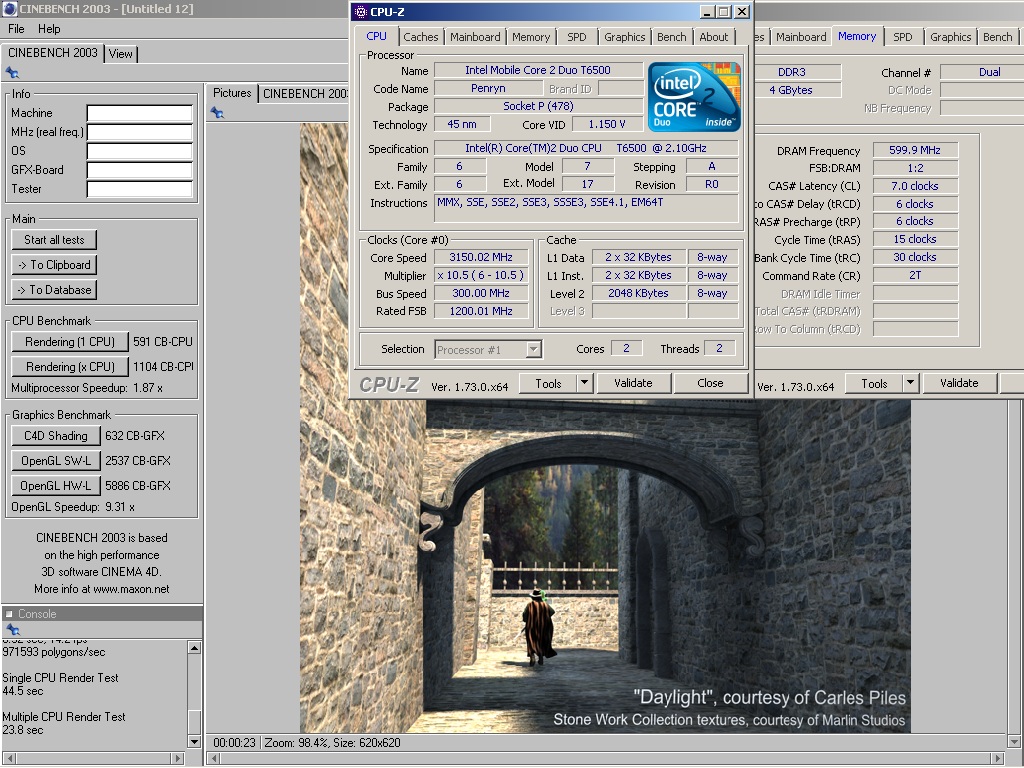Click the console scrollbar down arrow

(194, 741)
